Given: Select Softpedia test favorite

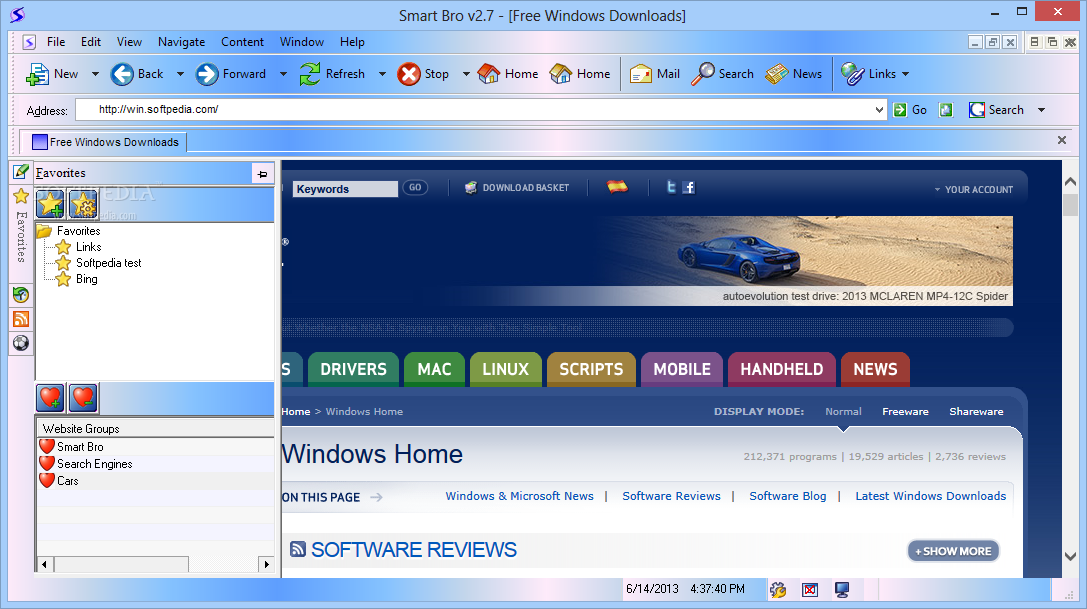Looking at the screenshot, I should pyautogui.click(x=108, y=263).
